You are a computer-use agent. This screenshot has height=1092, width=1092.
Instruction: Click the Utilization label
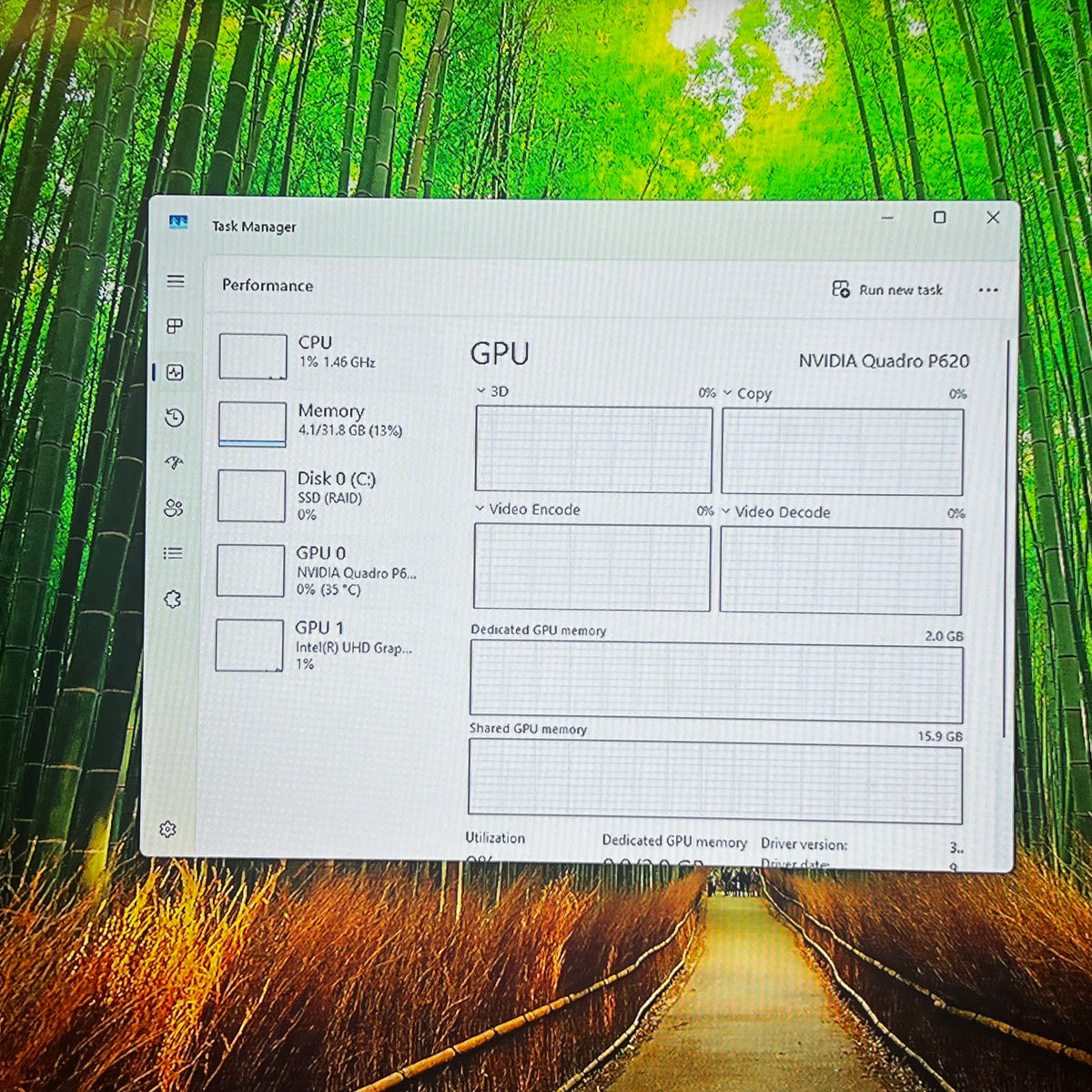pos(495,838)
